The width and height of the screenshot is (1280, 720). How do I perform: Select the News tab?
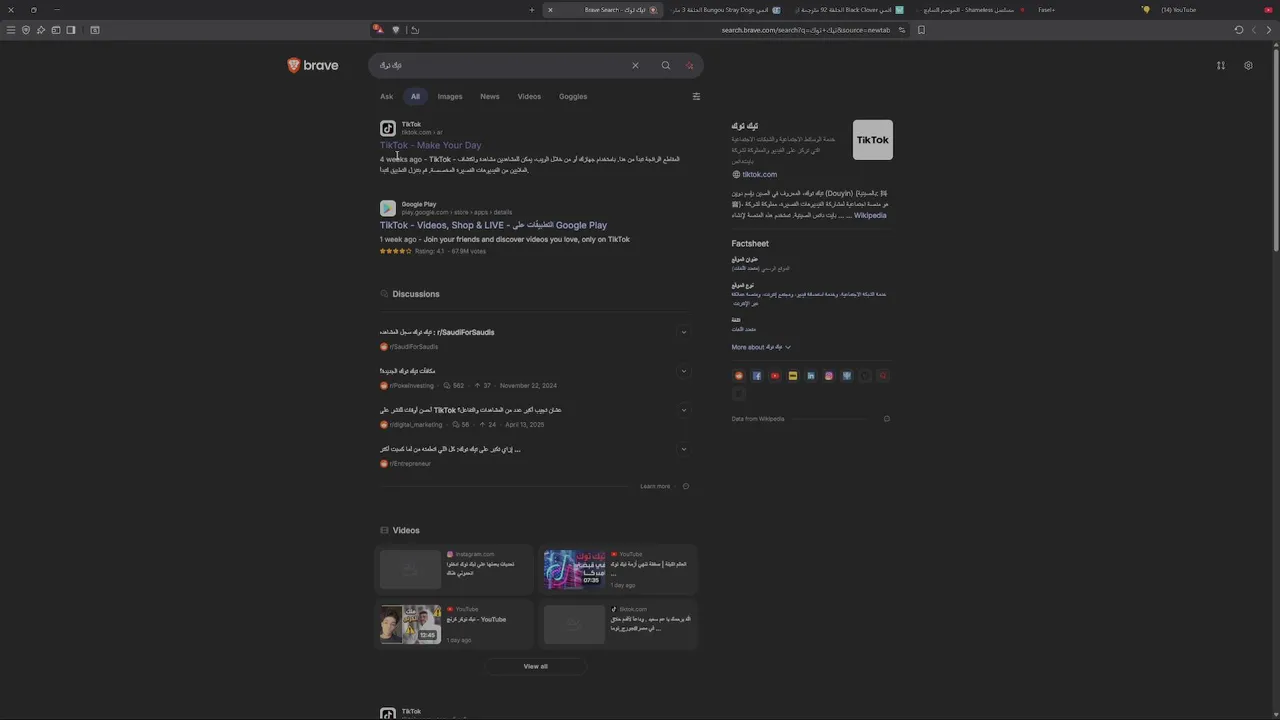click(490, 96)
